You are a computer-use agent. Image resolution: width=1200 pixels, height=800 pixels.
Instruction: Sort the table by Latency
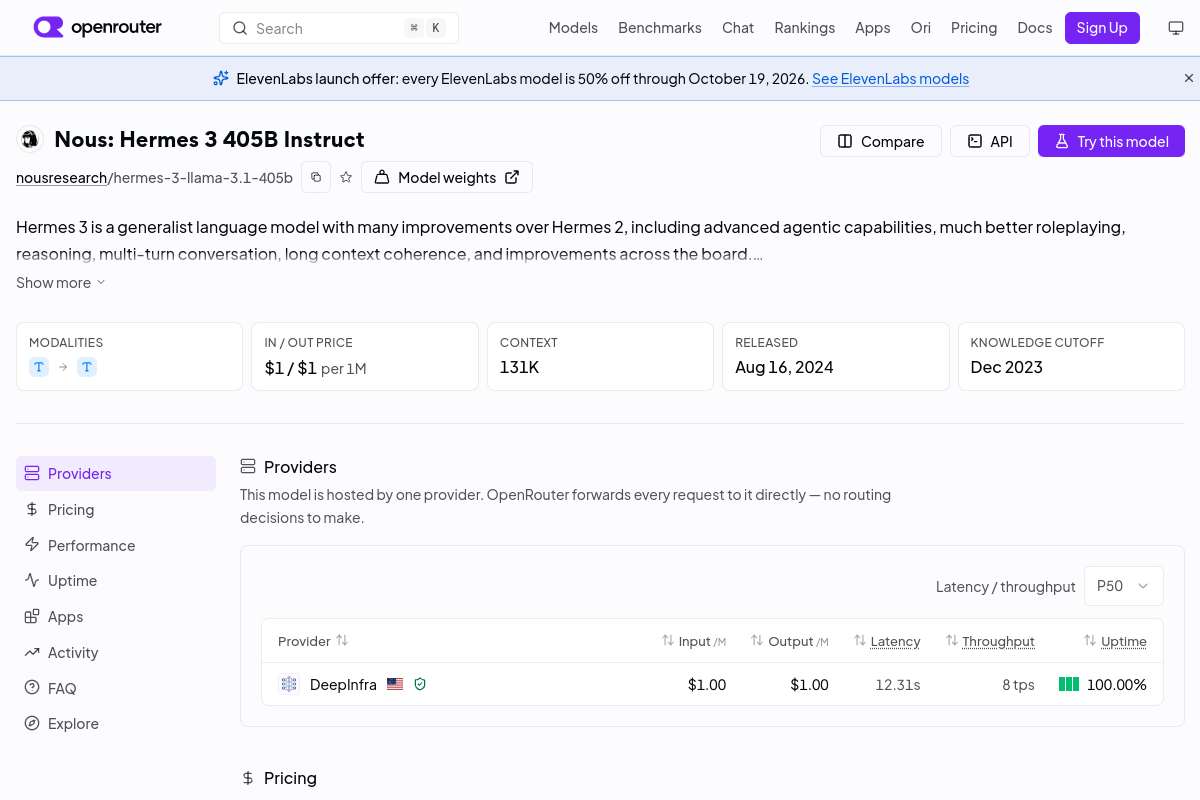point(887,641)
